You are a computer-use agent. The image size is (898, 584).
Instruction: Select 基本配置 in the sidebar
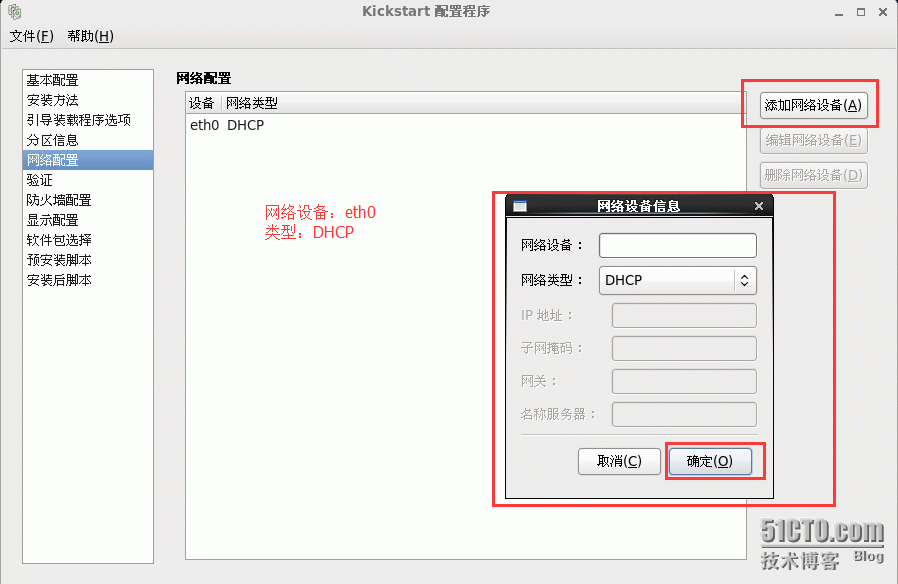[x=88, y=80]
